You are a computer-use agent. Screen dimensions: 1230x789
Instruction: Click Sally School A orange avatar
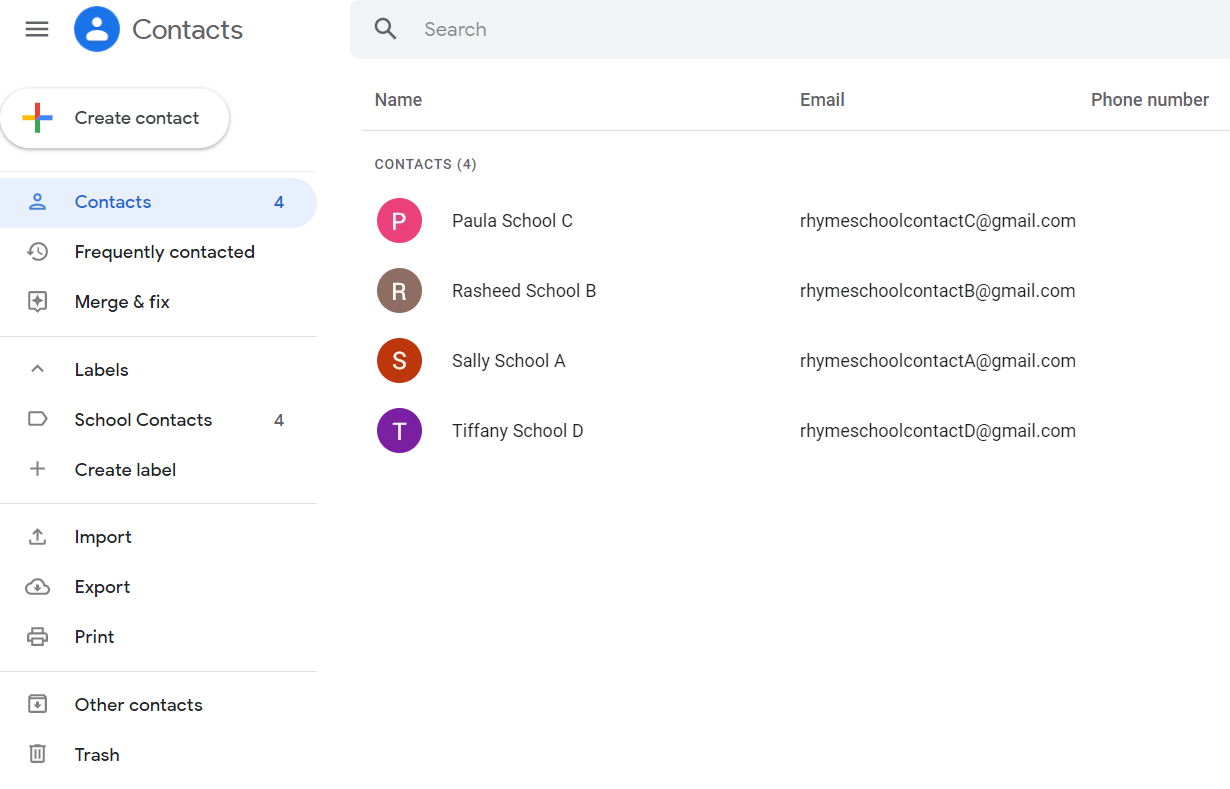399,361
